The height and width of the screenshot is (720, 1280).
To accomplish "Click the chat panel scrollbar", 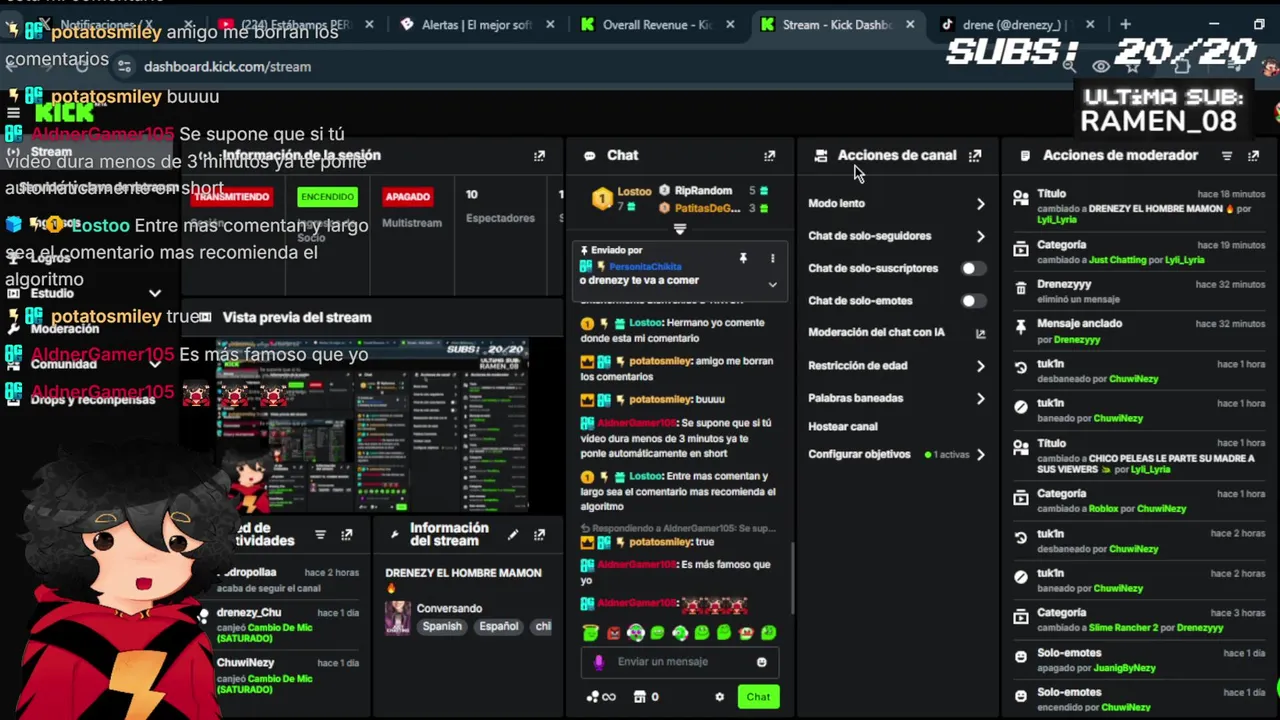I will tap(793, 578).
